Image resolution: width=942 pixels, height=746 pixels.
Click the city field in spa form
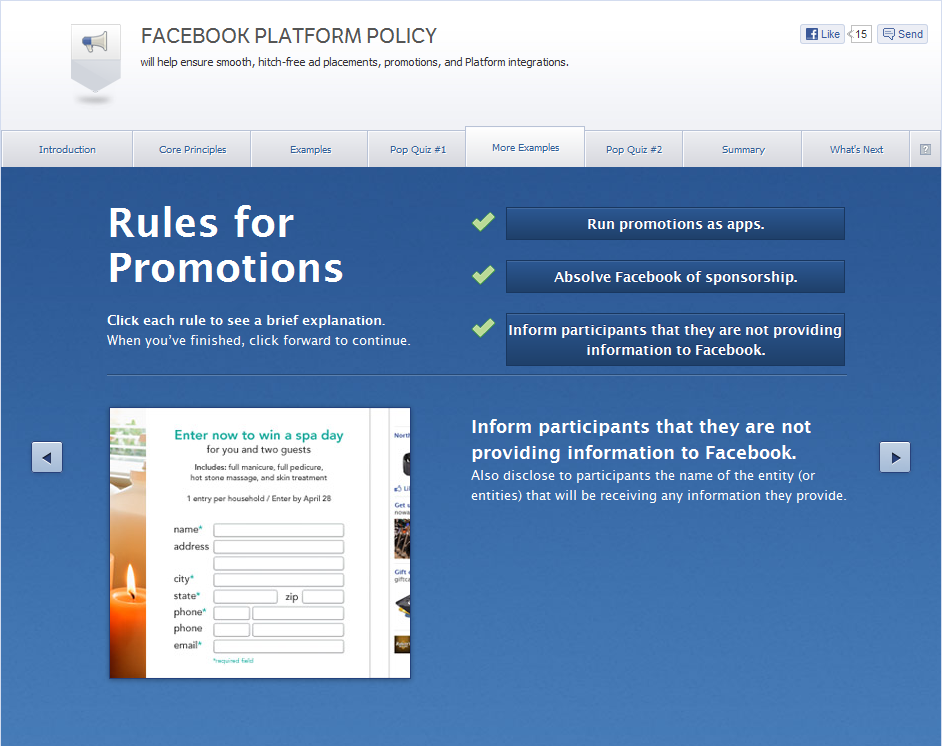[279, 580]
